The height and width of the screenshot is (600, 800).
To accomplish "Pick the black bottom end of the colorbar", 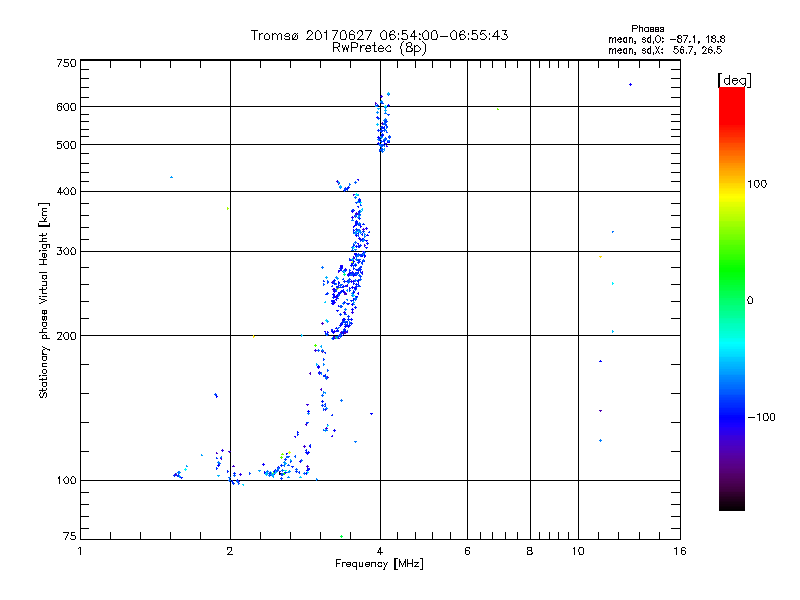I will click(x=731, y=503).
